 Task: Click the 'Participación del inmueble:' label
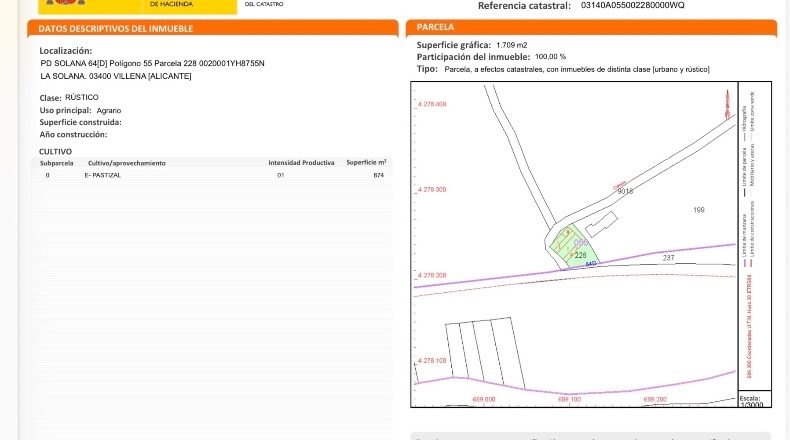(x=473, y=57)
